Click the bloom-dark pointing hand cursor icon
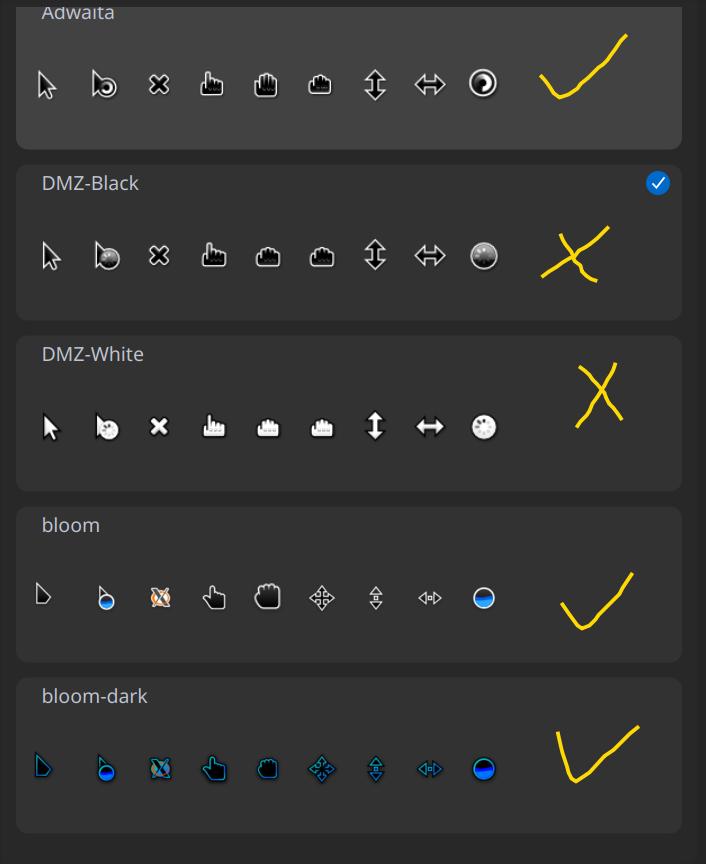Image resolution: width=706 pixels, height=864 pixels. [x=213, y=769]
